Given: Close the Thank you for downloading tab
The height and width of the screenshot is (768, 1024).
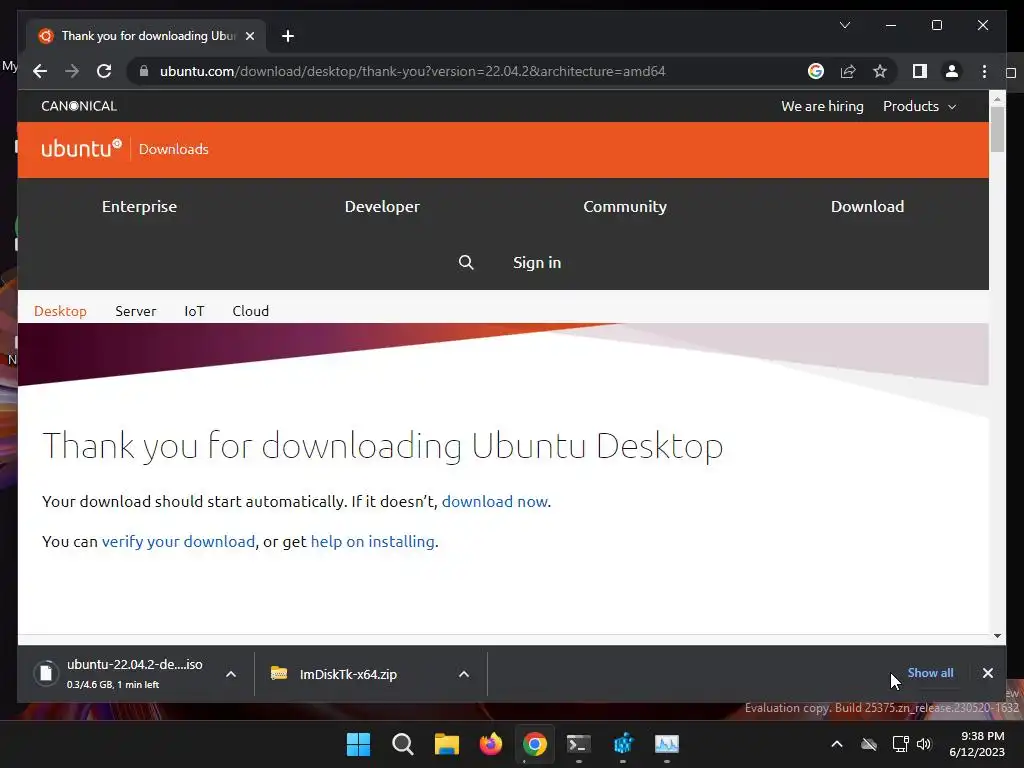Looking at the screenshot, I should tap(249, 36).
